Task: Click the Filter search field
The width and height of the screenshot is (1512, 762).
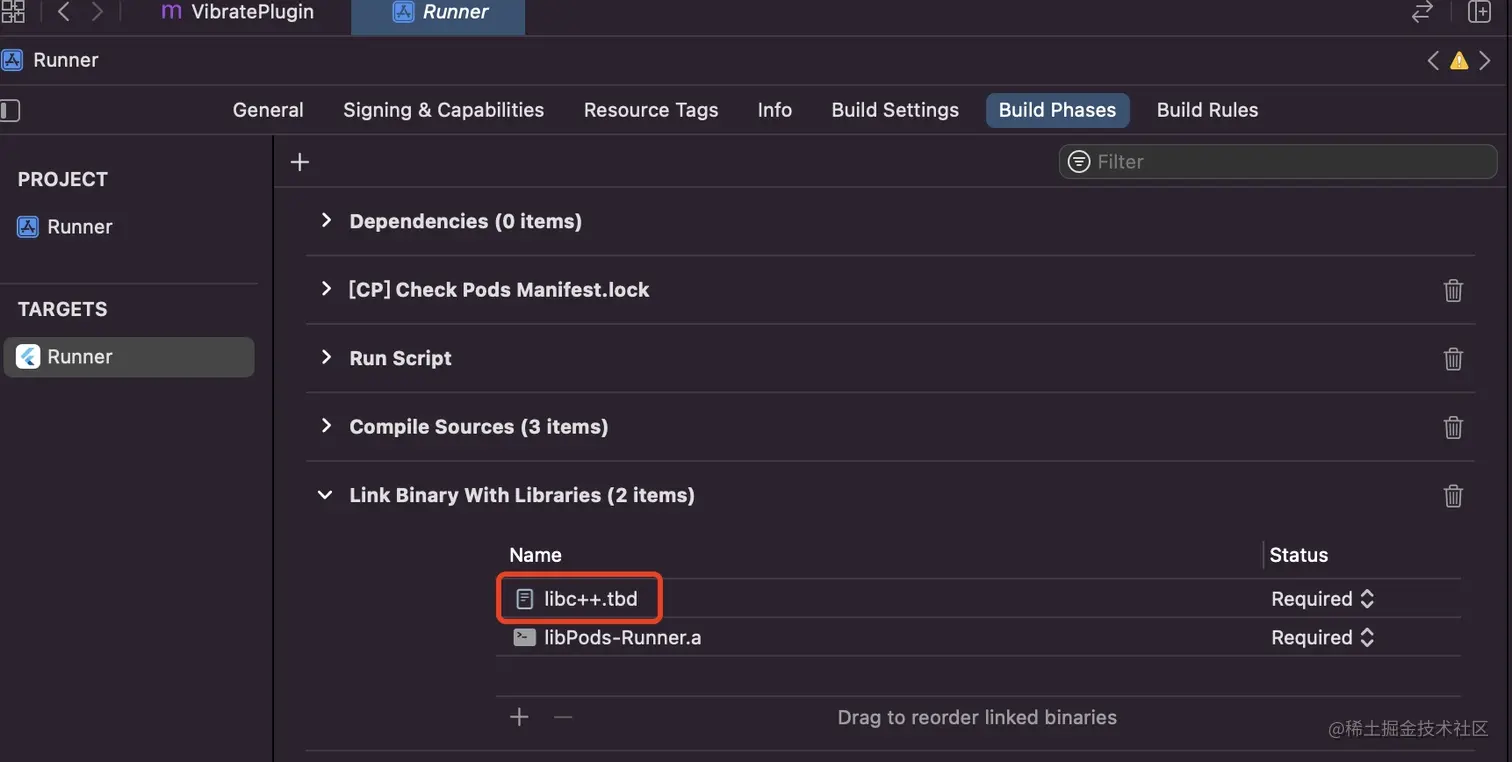Action: point(1278,162)
